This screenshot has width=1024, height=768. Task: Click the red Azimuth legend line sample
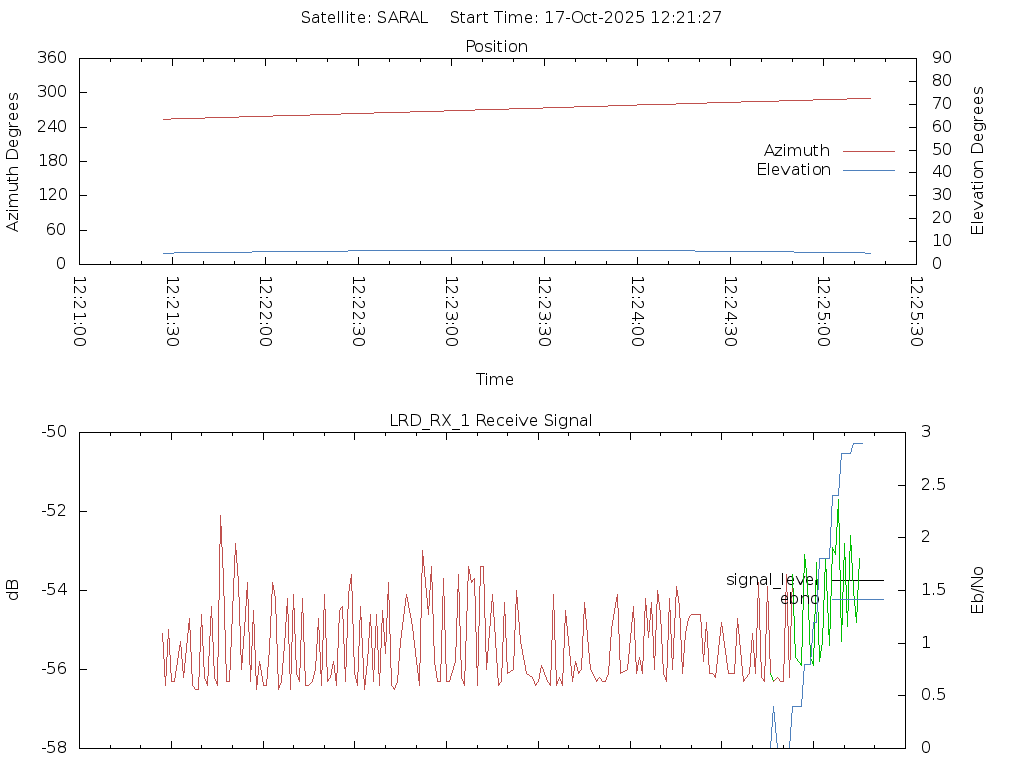[868, 151]
